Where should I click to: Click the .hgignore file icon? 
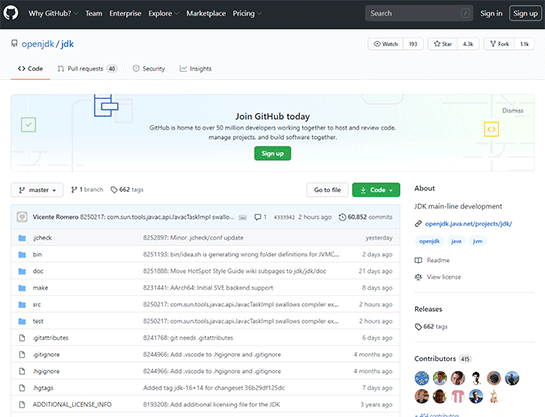point(22,371)
